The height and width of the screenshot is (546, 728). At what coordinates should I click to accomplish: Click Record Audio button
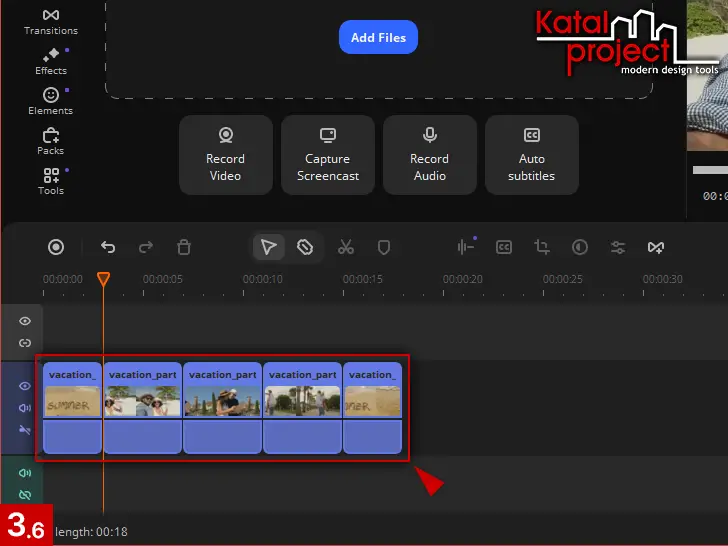point(430,154)
